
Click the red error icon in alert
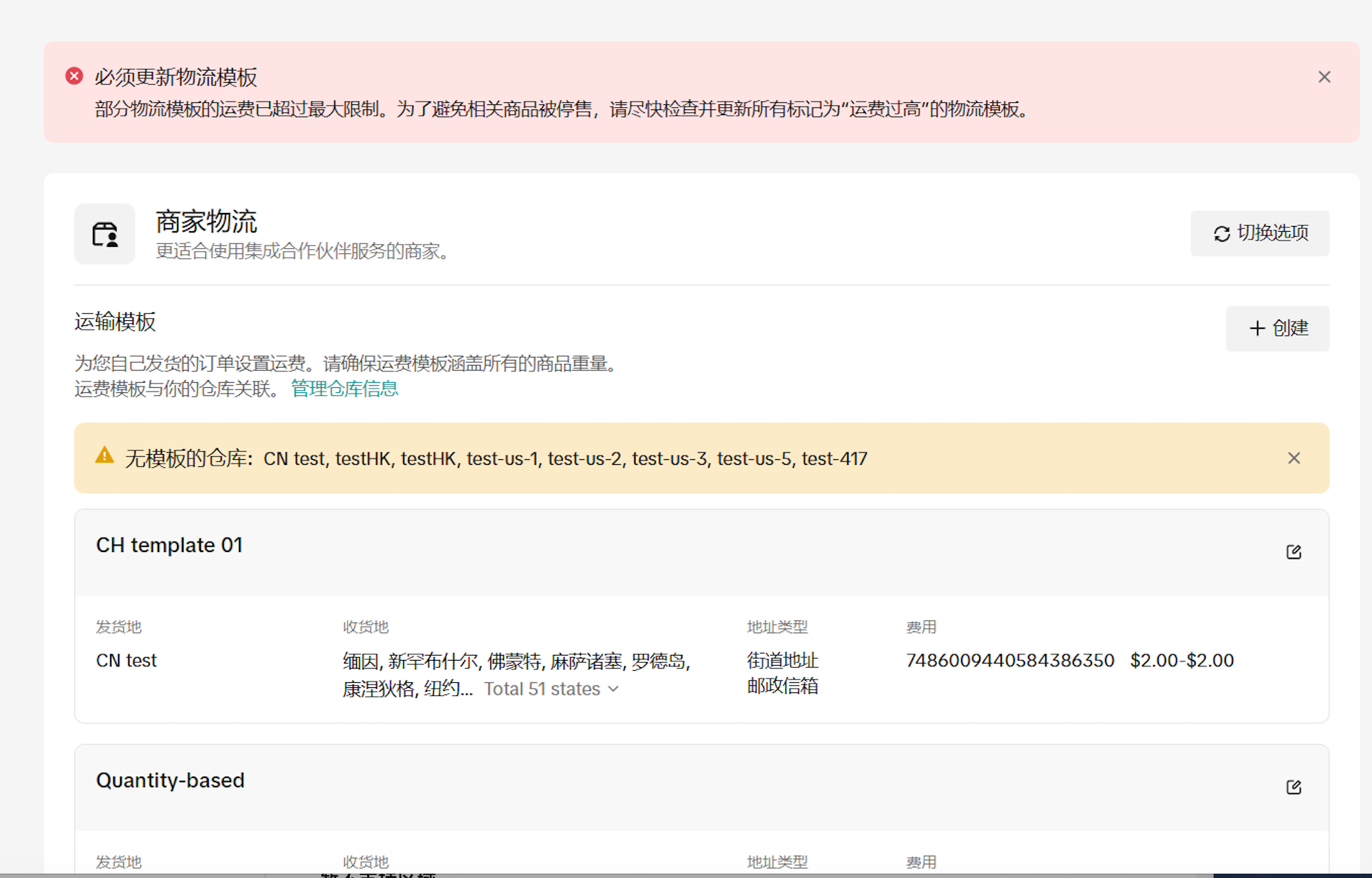pos(74,76)
